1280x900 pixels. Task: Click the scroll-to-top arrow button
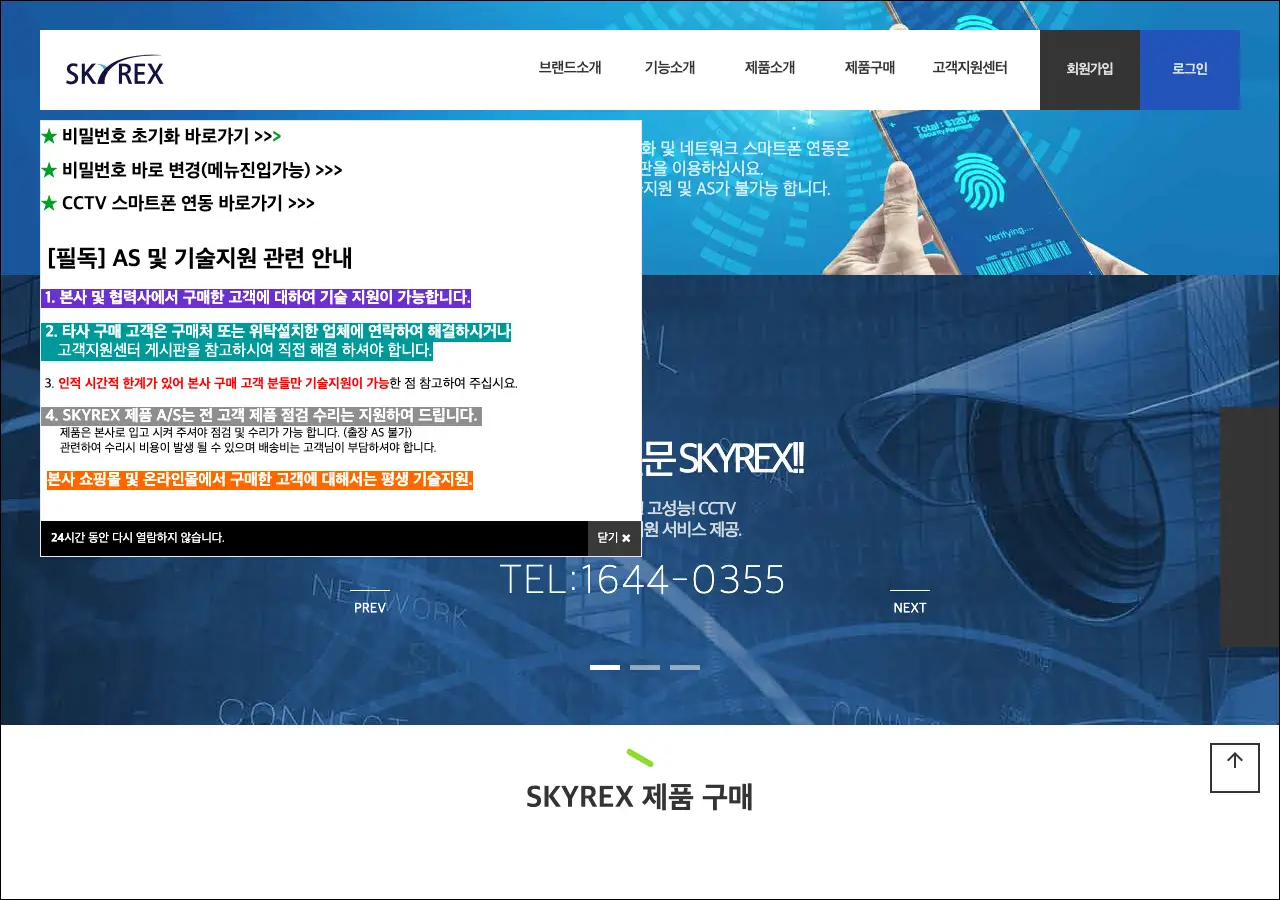[1234, 767]
